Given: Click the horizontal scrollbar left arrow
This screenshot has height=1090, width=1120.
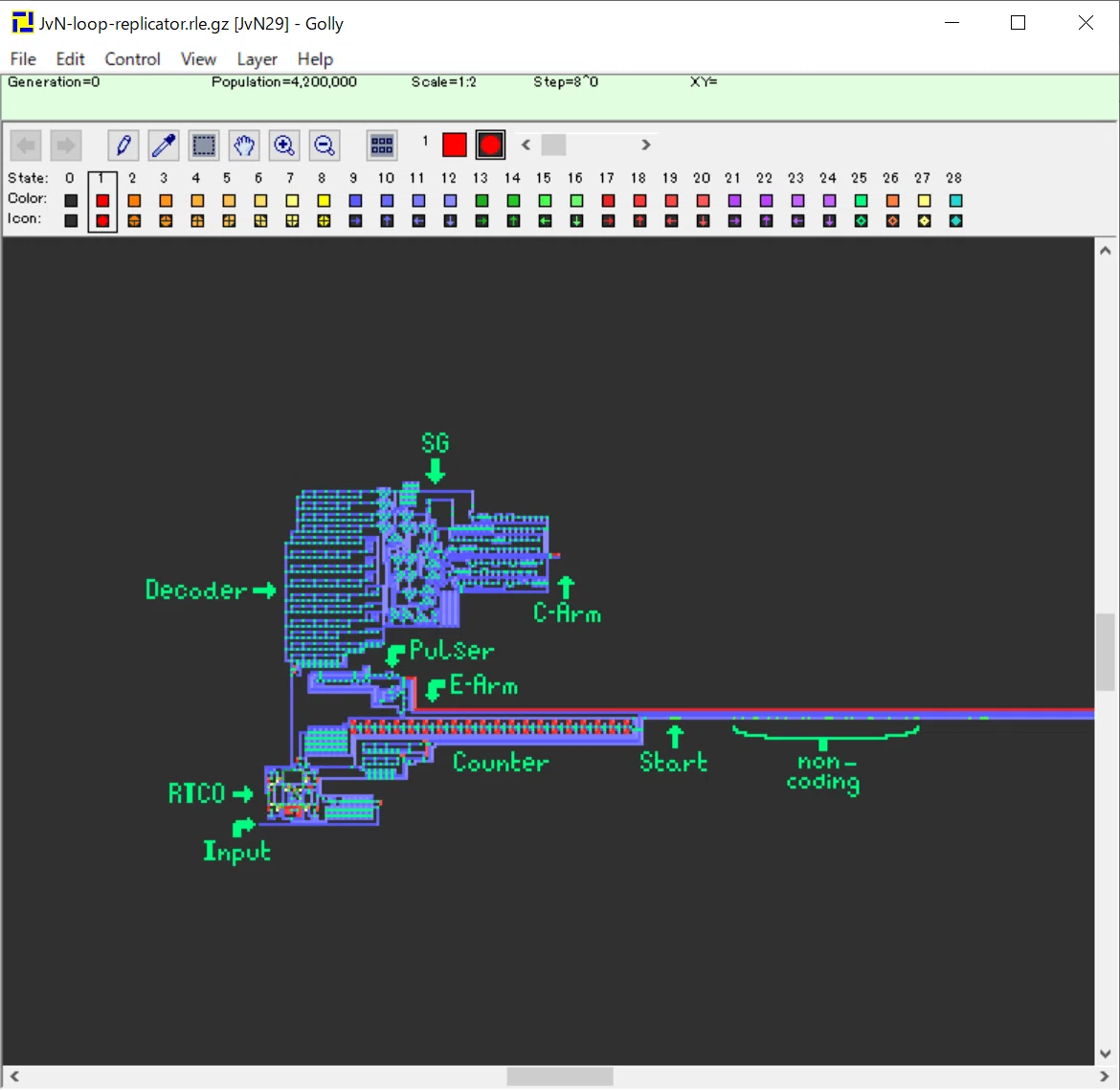Looking at the screenshot, I should click(14, 1076).
